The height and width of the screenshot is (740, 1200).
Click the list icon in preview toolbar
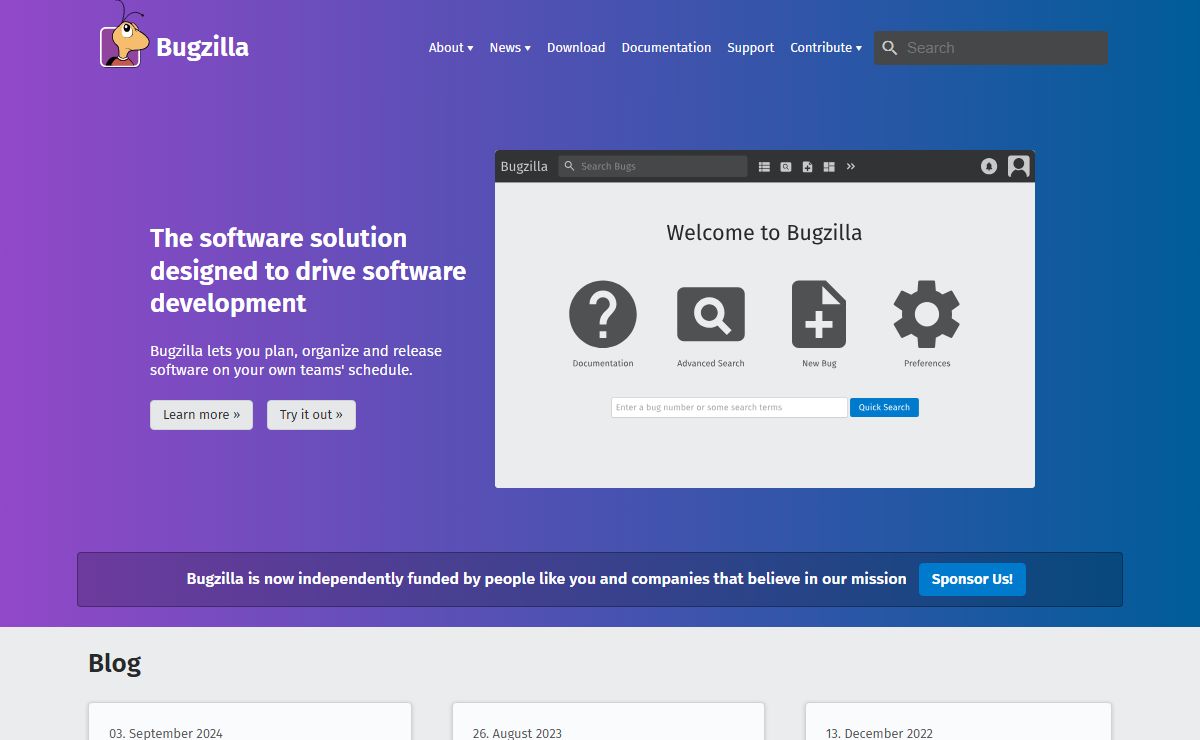tap(764, 167)
